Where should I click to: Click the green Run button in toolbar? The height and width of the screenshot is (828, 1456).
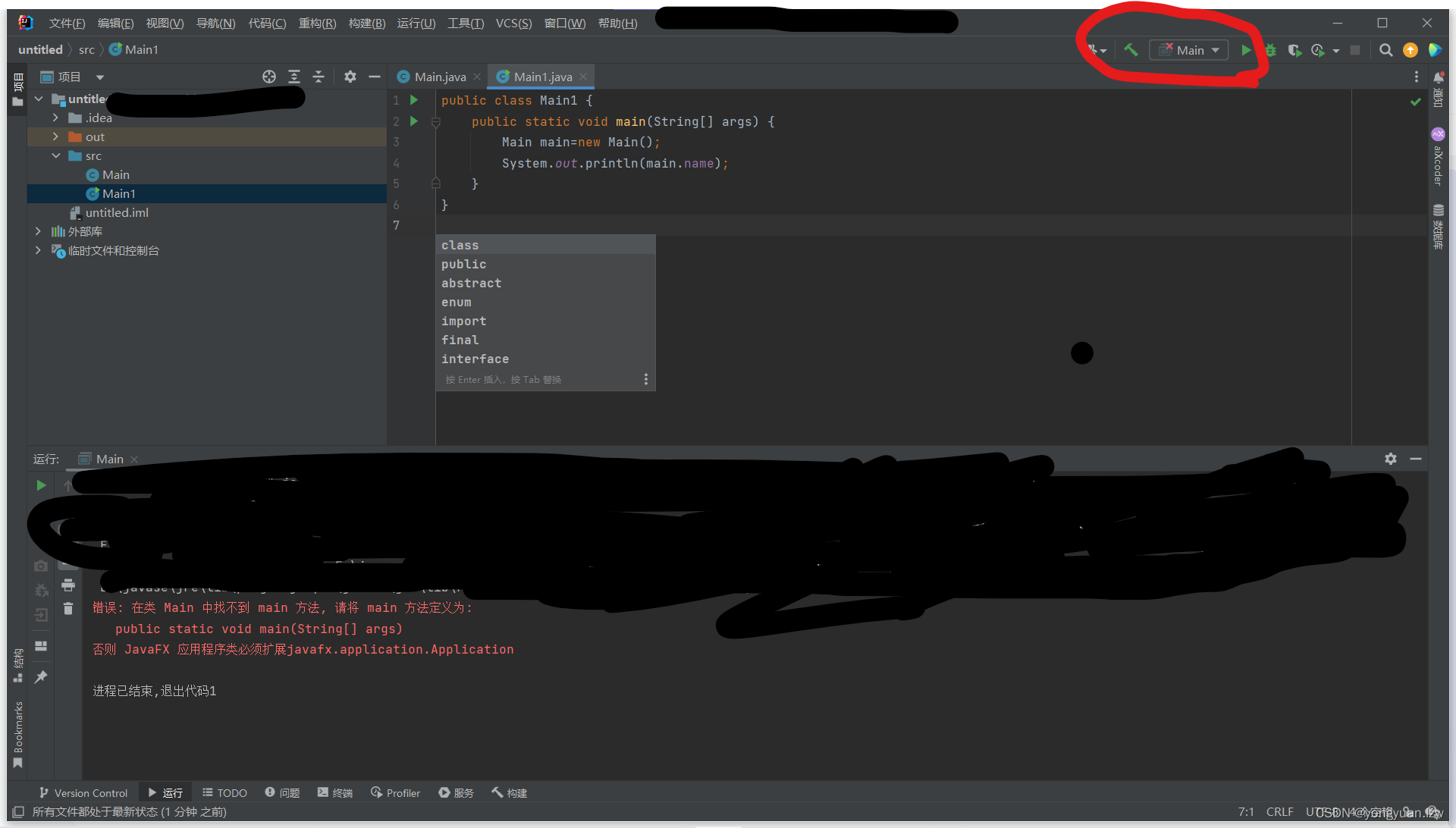1245,50
